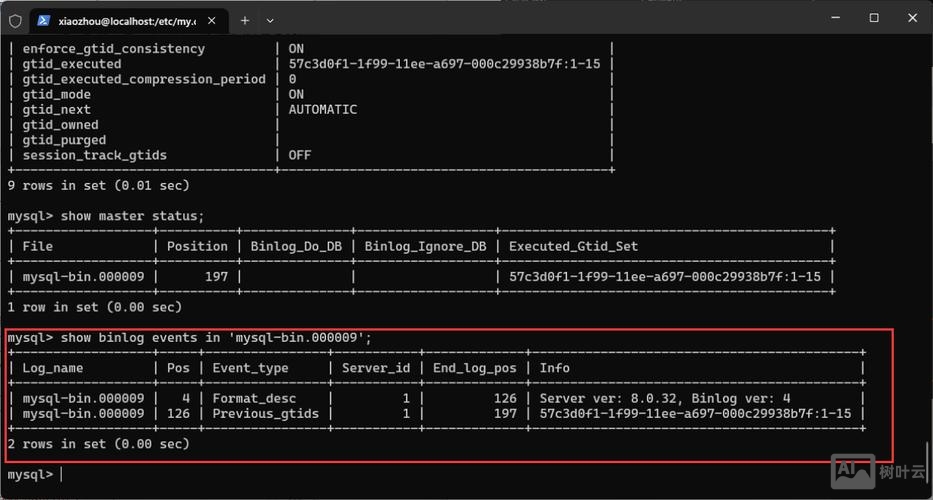Screen dimensions: 933x500
Task: Close the xiaozhou@localhost tab
Action: pos(211,20)
